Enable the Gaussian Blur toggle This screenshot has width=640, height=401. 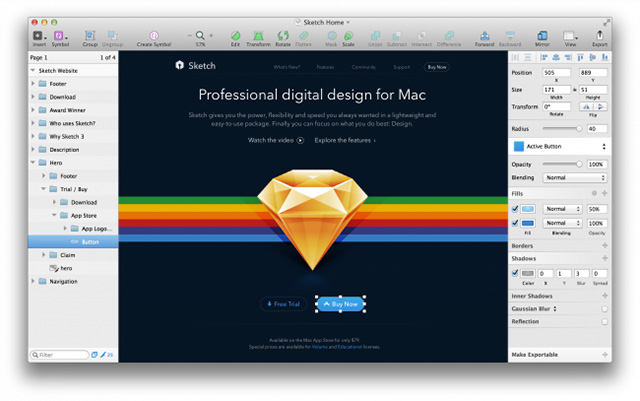[x=604, y=309]
